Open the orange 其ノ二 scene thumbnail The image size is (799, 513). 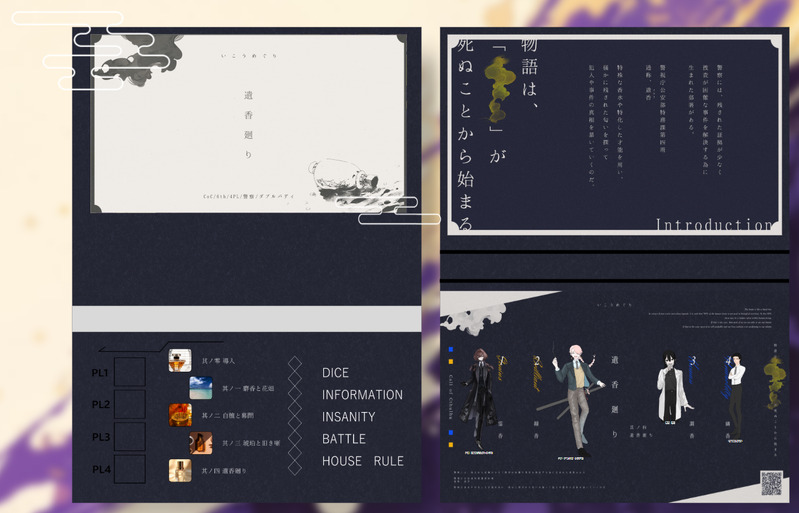click(x=180, y=415)
